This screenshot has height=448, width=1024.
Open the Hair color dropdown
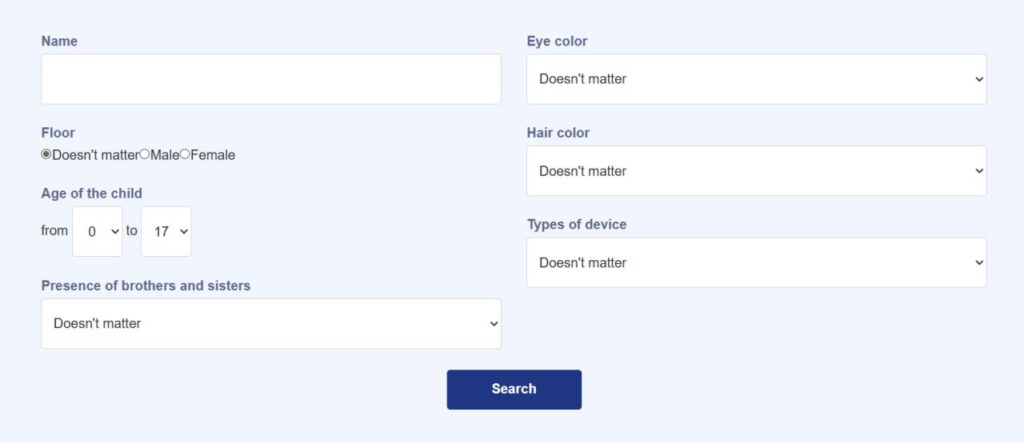click(756, 170)
